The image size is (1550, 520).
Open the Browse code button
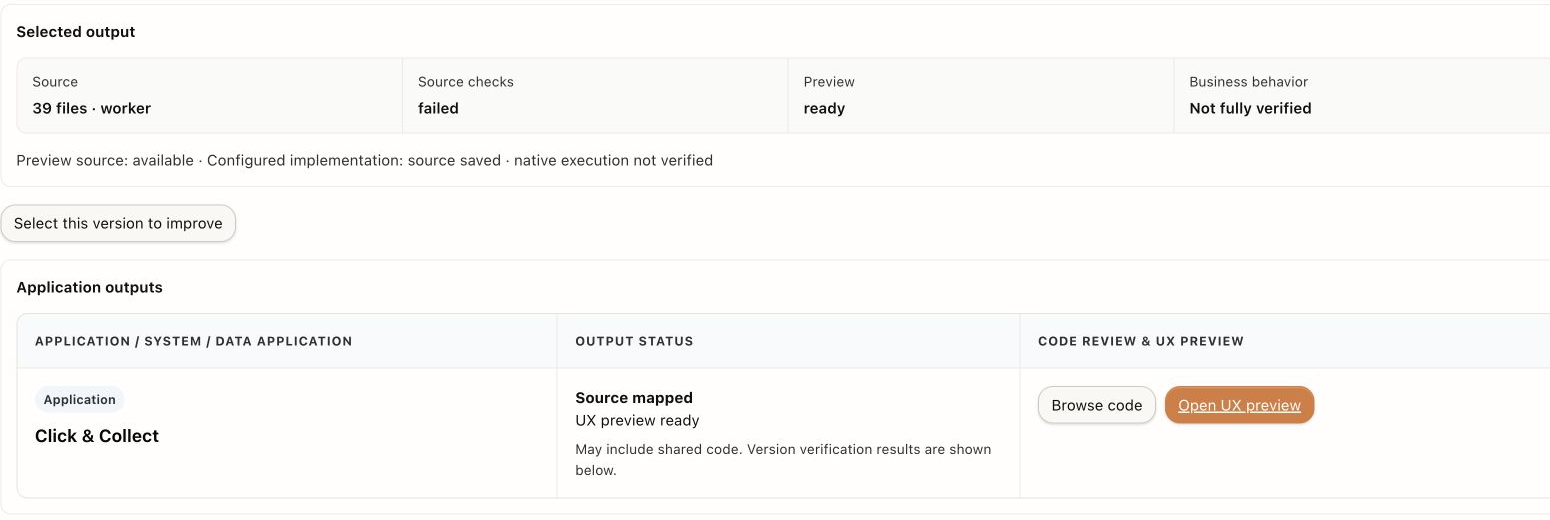pyautogui.click(x=1097, y=405)
